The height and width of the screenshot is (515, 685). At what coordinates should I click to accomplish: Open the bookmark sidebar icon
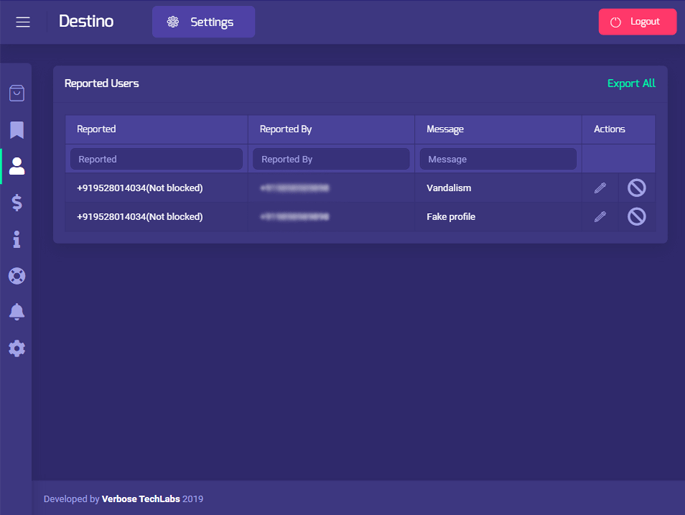[x=17, y=130]
